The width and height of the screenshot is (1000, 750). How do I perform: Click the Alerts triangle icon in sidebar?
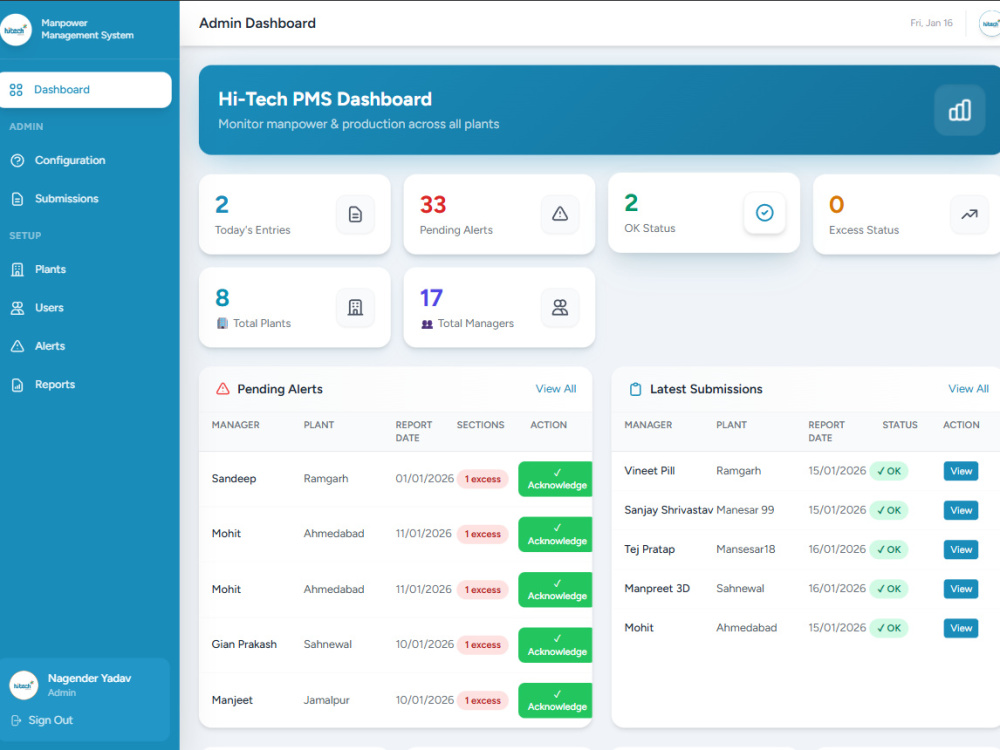click(x=18, y=346)
